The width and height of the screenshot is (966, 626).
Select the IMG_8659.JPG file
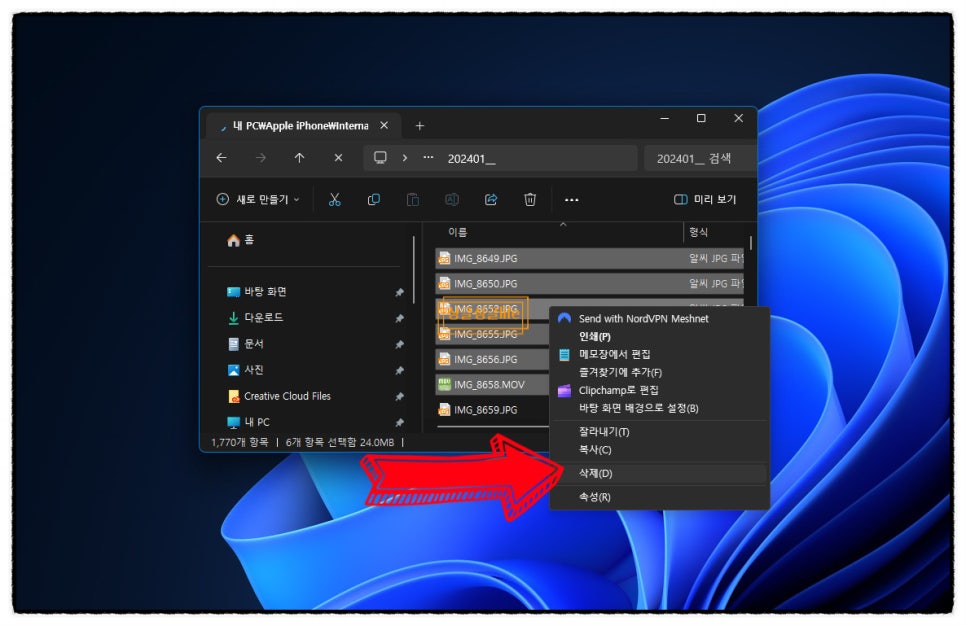click(485, 410)
